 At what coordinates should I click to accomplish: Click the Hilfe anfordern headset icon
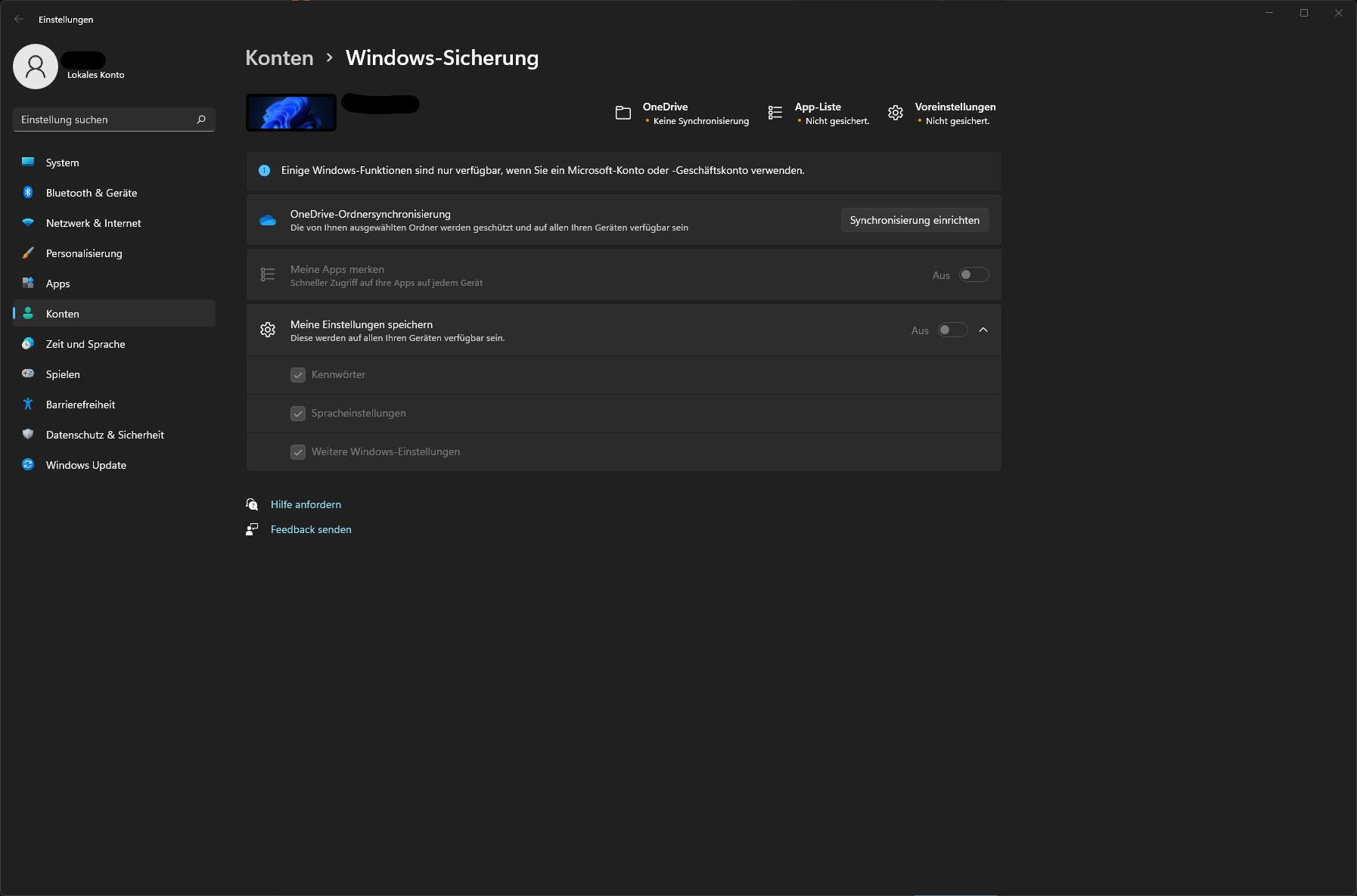253,504
